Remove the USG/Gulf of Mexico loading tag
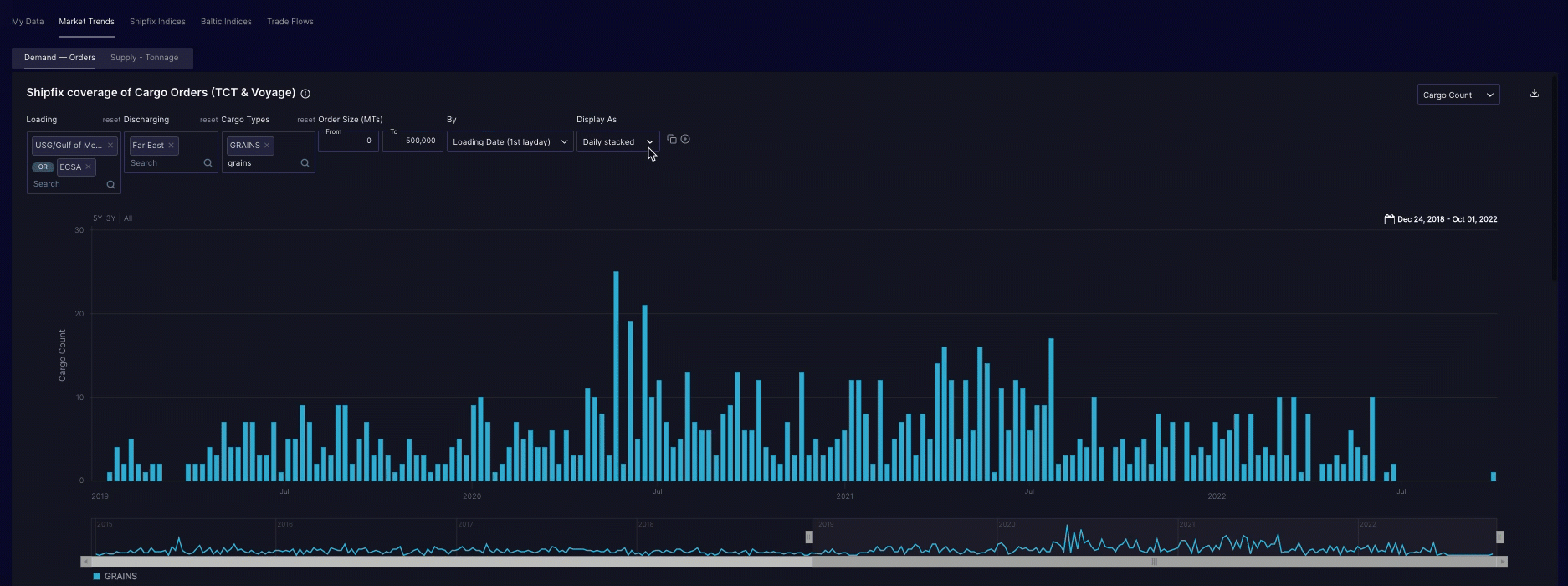This screenshot has width=1568, height=586. point(110,146)
